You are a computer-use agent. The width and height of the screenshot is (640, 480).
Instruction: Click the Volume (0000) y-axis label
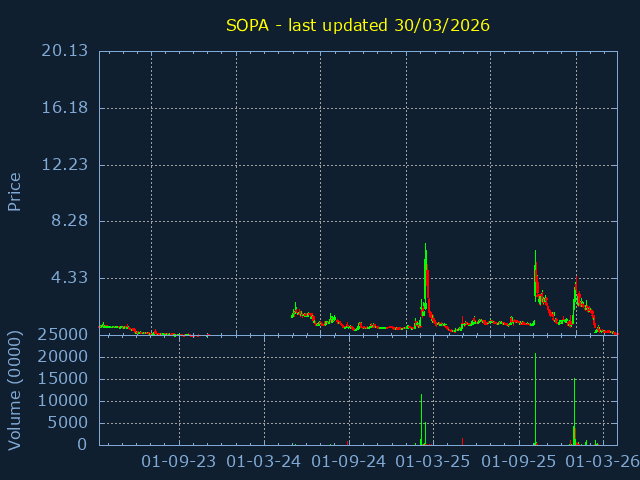coord(15,389)
